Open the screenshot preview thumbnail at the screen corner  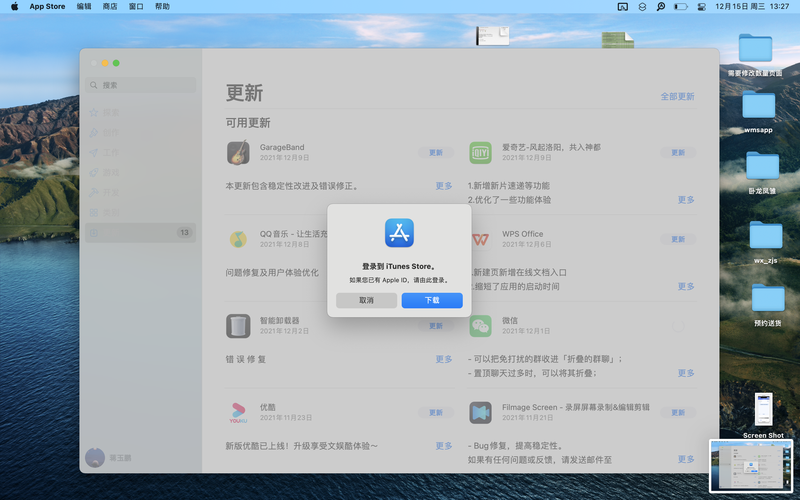tap(751, 466)
